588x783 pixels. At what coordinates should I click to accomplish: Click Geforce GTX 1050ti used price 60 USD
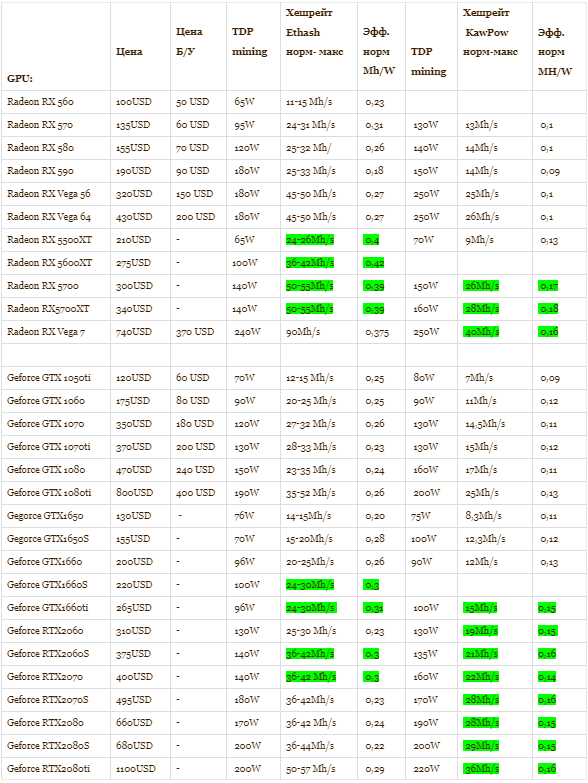click(x=192, y=378)
